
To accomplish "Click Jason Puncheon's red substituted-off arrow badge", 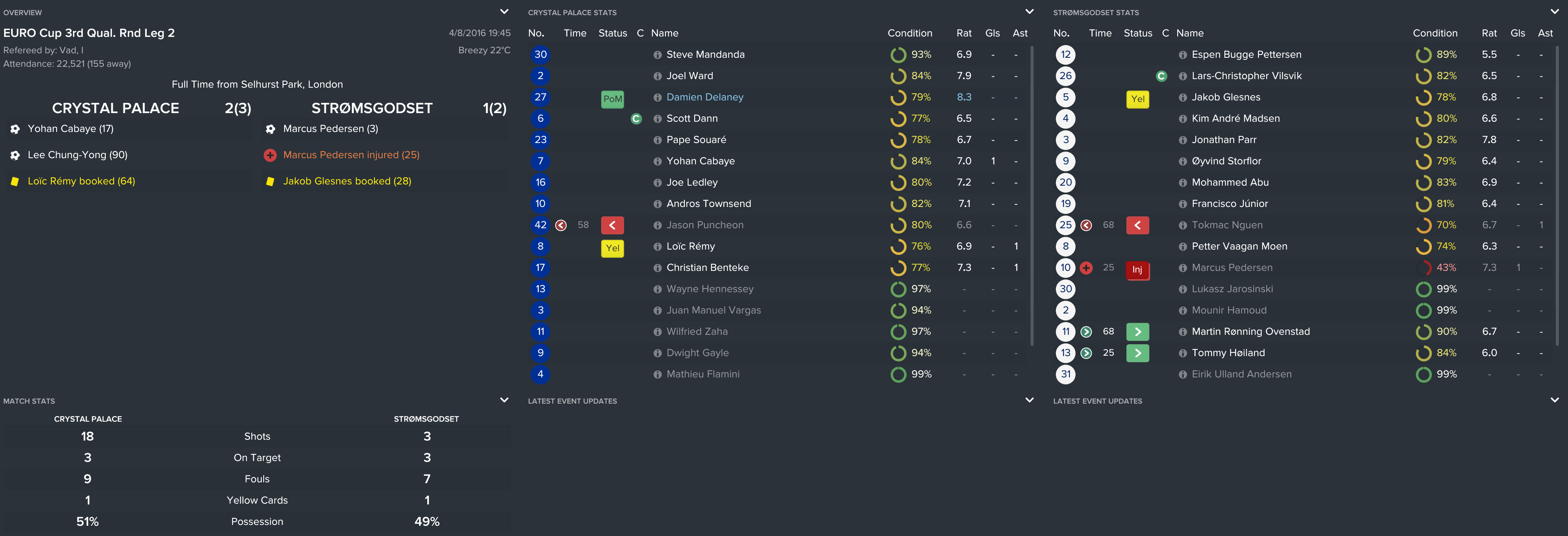I will tap(612, 225).
